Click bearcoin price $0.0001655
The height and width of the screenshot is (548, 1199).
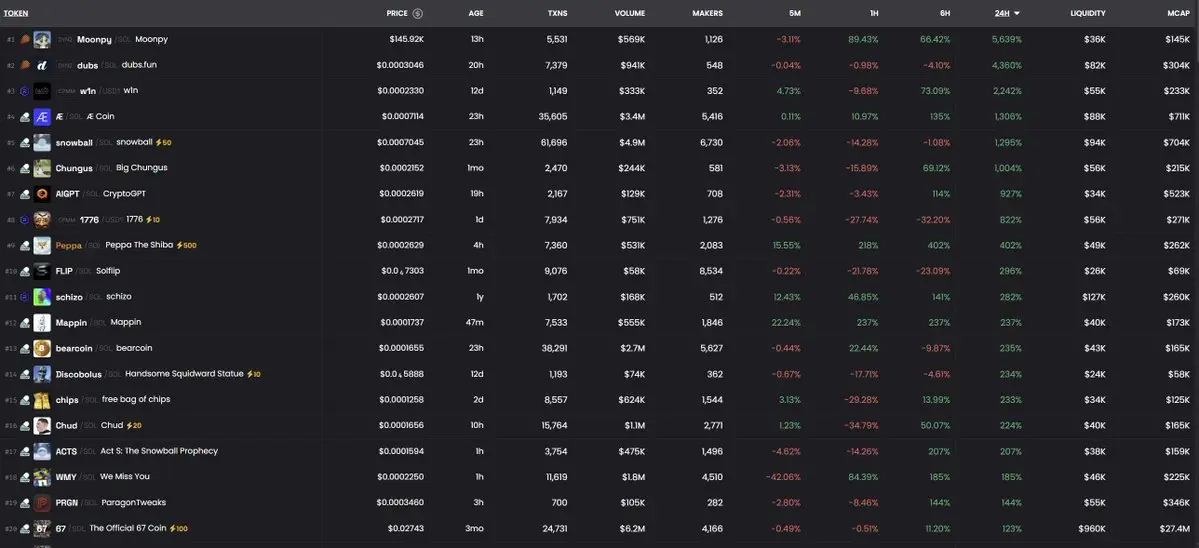[x=401, y=349]
